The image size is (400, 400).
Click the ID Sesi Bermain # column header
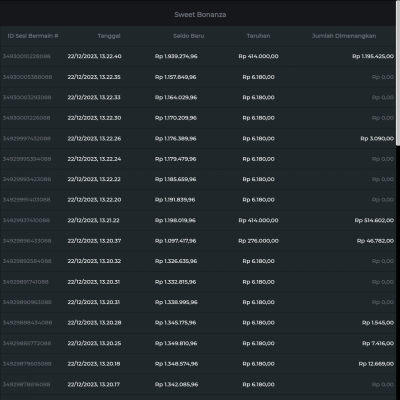[x=33, y=36]
